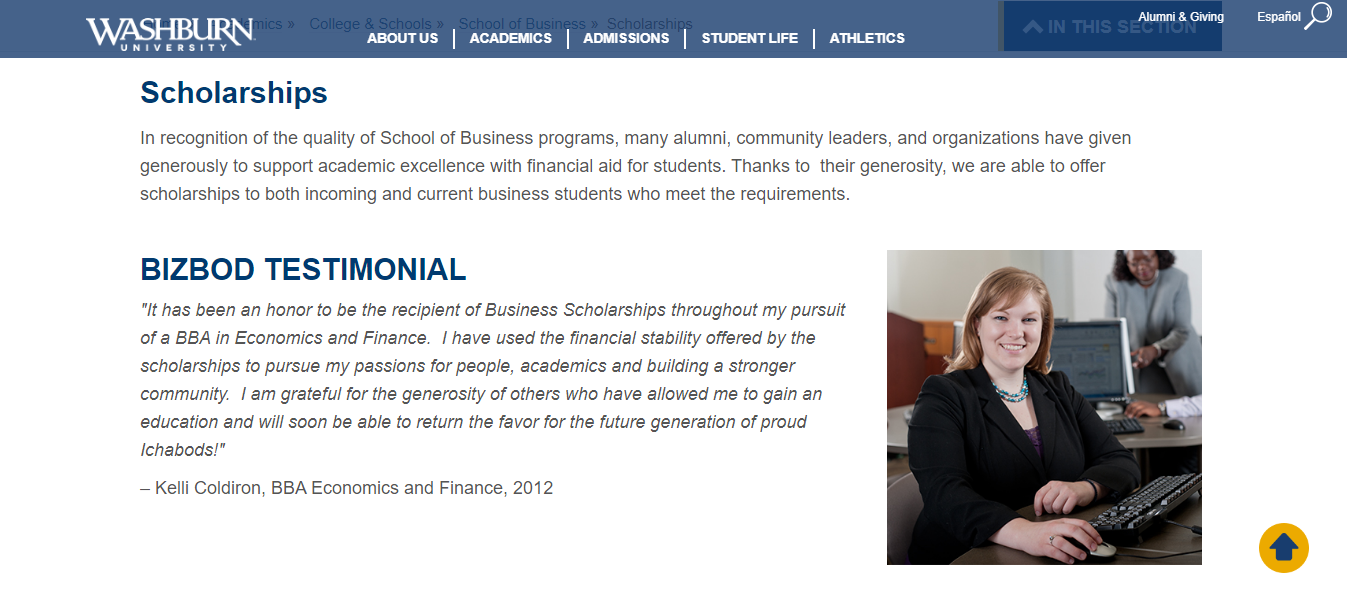This screenshot has width=1347, height=616.
Task: Click the yellow scroll-to-top arrow button
Action: pos(1283,548)
